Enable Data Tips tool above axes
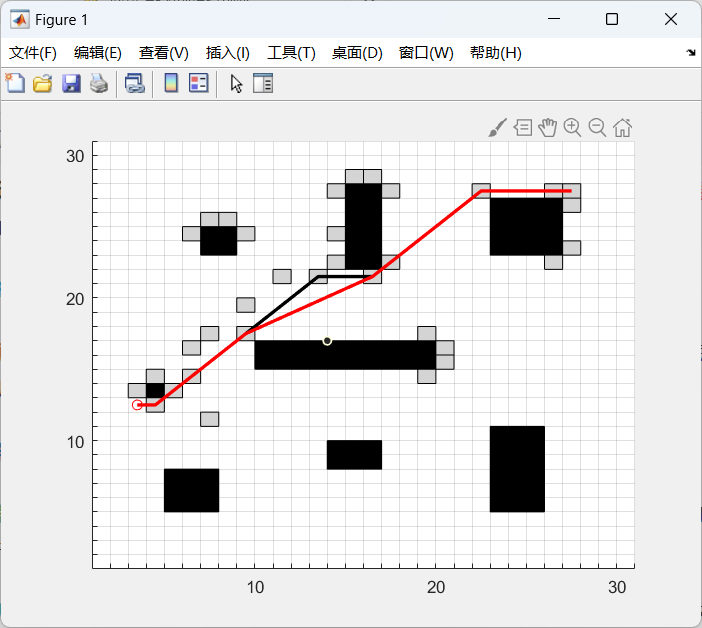Viewport: 702px width, 628px height. point(522,128)
